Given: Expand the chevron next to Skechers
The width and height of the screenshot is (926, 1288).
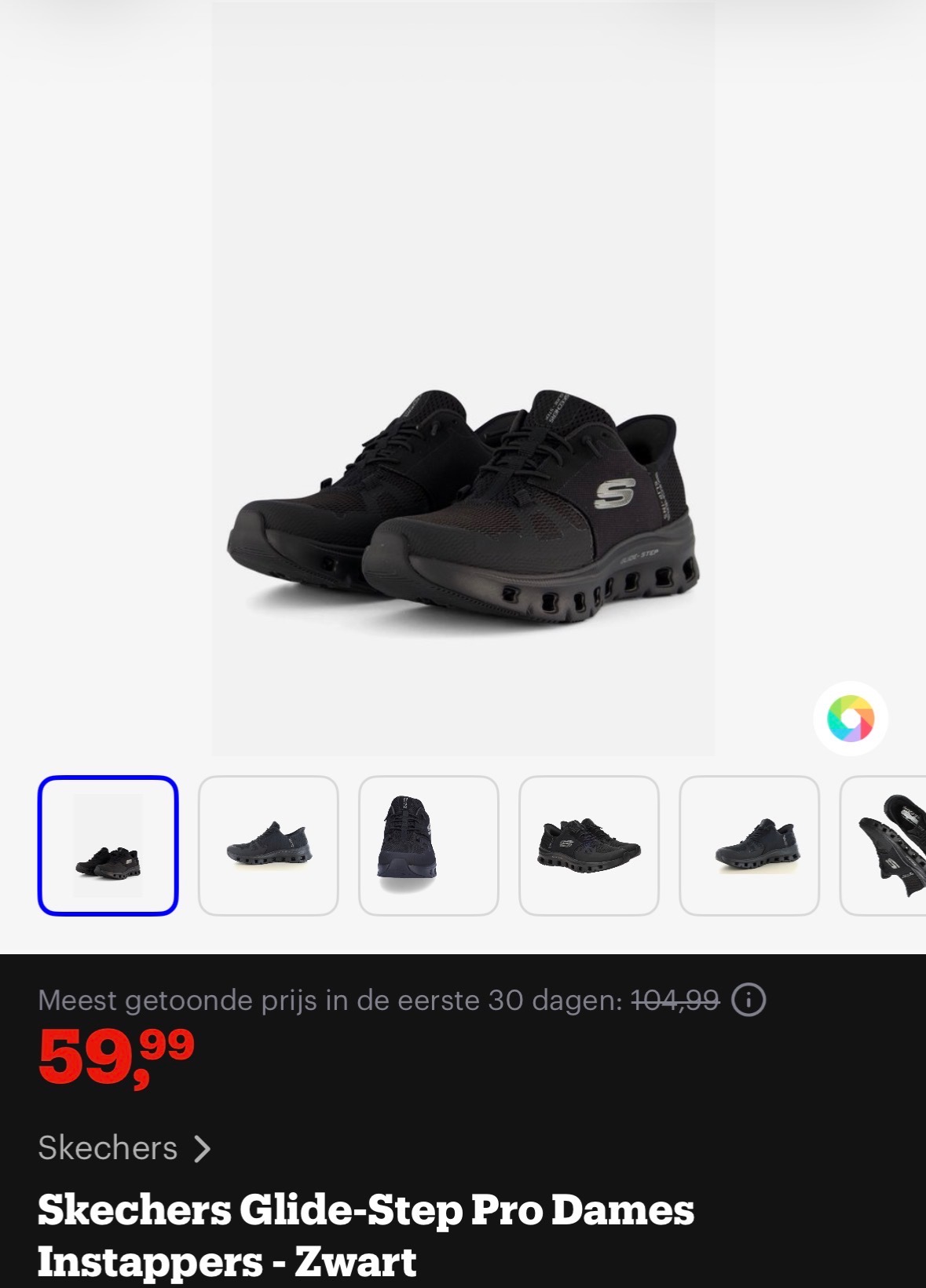Looking at the screenshot, I should (x=203, y=1149).
